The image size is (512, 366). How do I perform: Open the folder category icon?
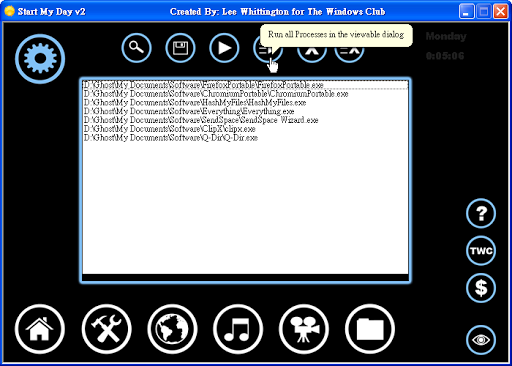[370, 329]
